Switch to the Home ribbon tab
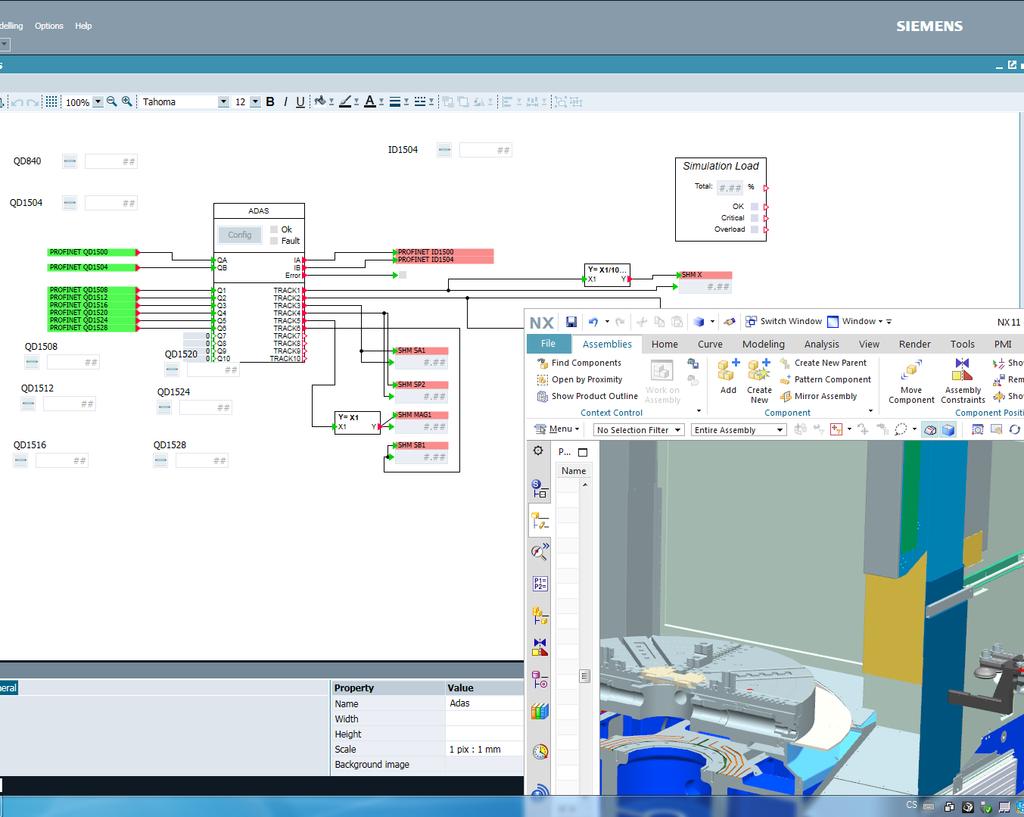The height and width of the screenshot is (817, 1024). tap(664, 344)
